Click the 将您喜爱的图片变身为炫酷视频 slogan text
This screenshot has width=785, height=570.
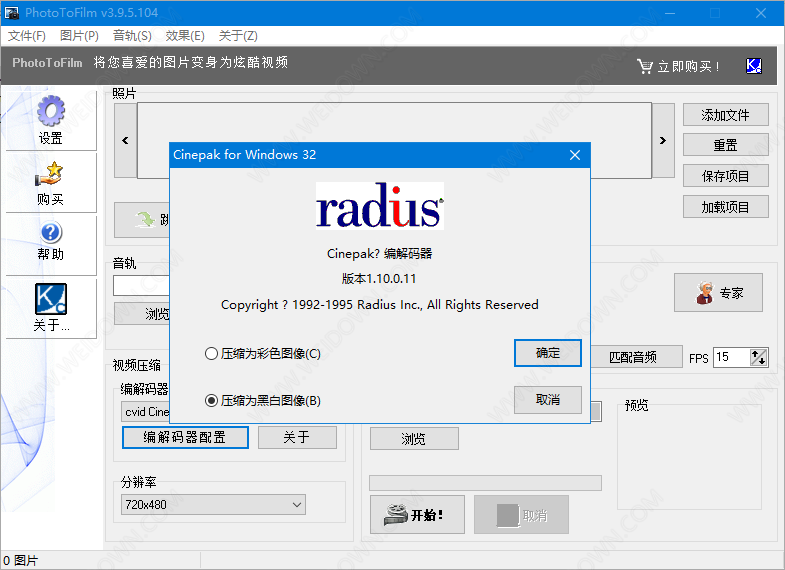click(191, 63)
